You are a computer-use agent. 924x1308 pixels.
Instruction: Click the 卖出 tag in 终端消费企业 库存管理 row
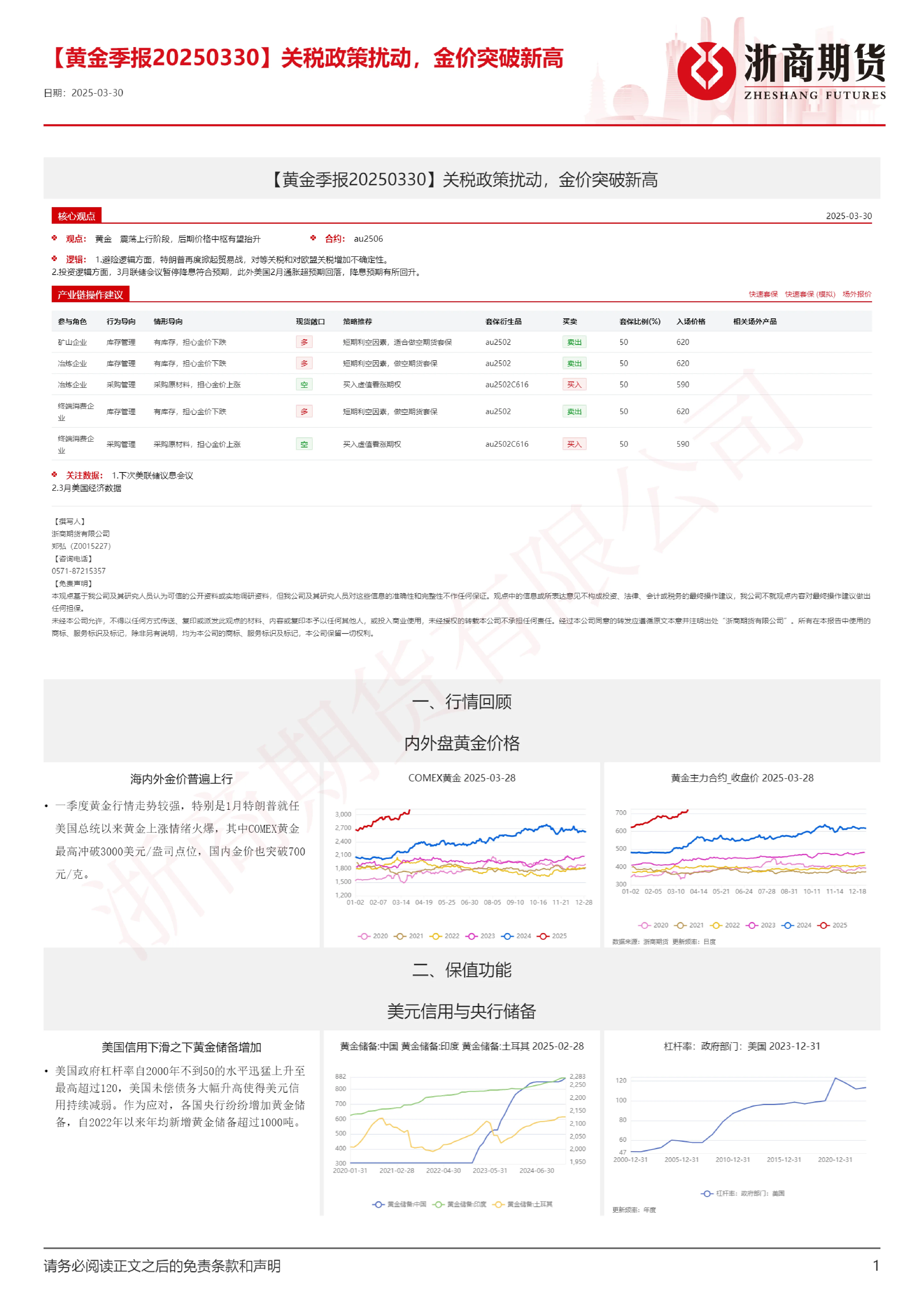pyautogui.click(x=574, y=411)
